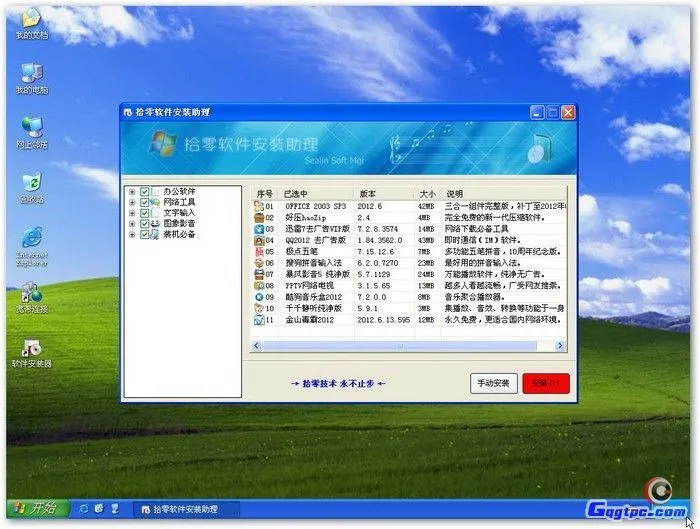
Task: Uncheck the 网络工具 checkbox
Action: [x=144, y=202]
